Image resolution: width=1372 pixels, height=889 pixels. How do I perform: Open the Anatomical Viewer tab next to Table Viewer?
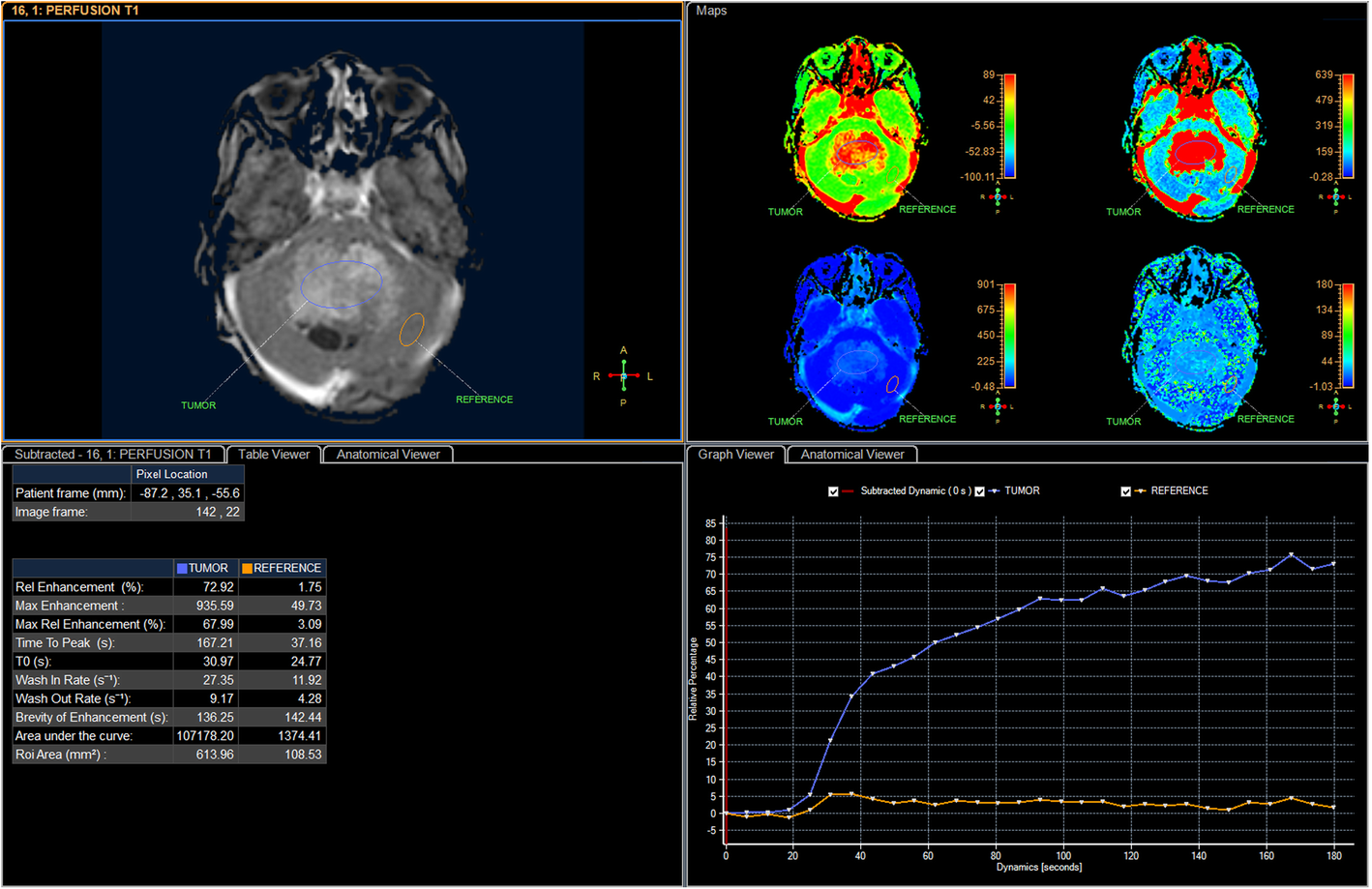pos(388,454)
